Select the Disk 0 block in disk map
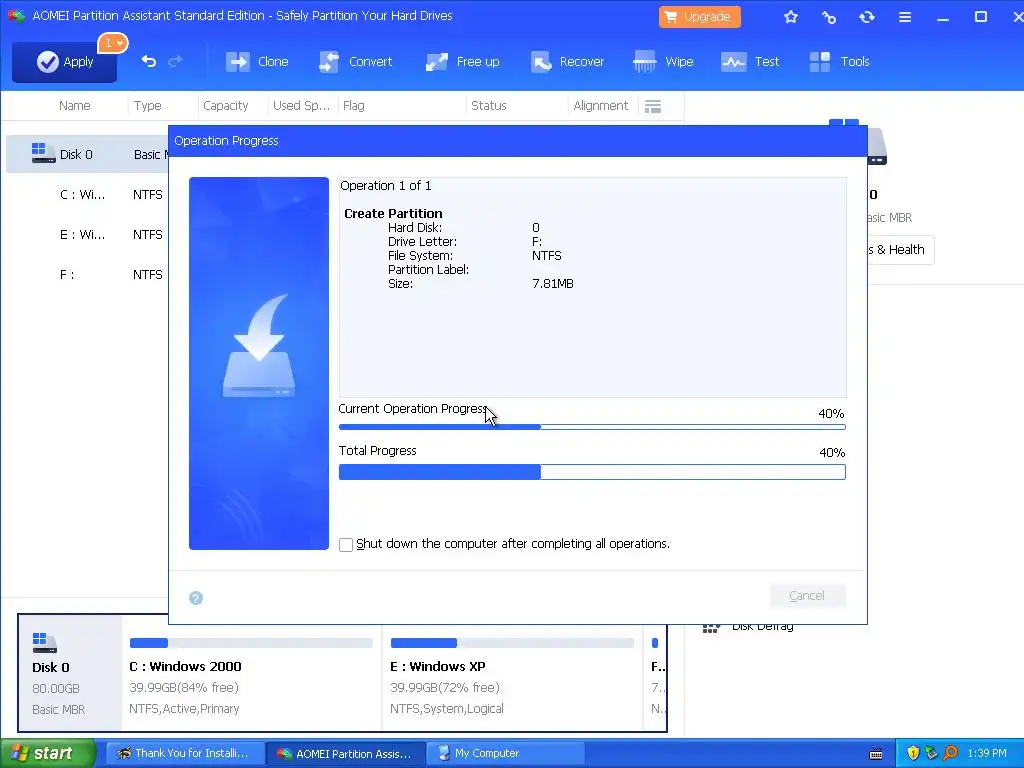This screenshot has height=768, width=1024. [x=70, y=674]
